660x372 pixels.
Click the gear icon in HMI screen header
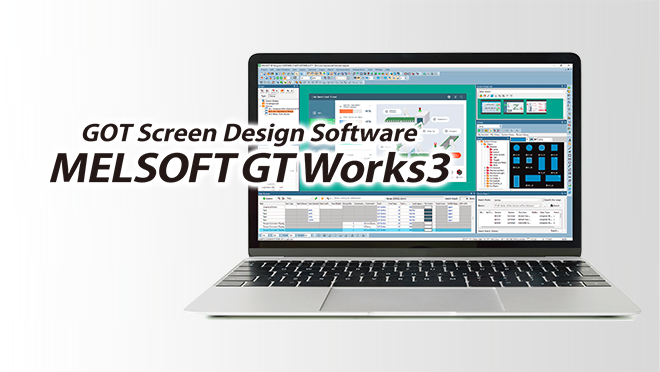point(449,97)
